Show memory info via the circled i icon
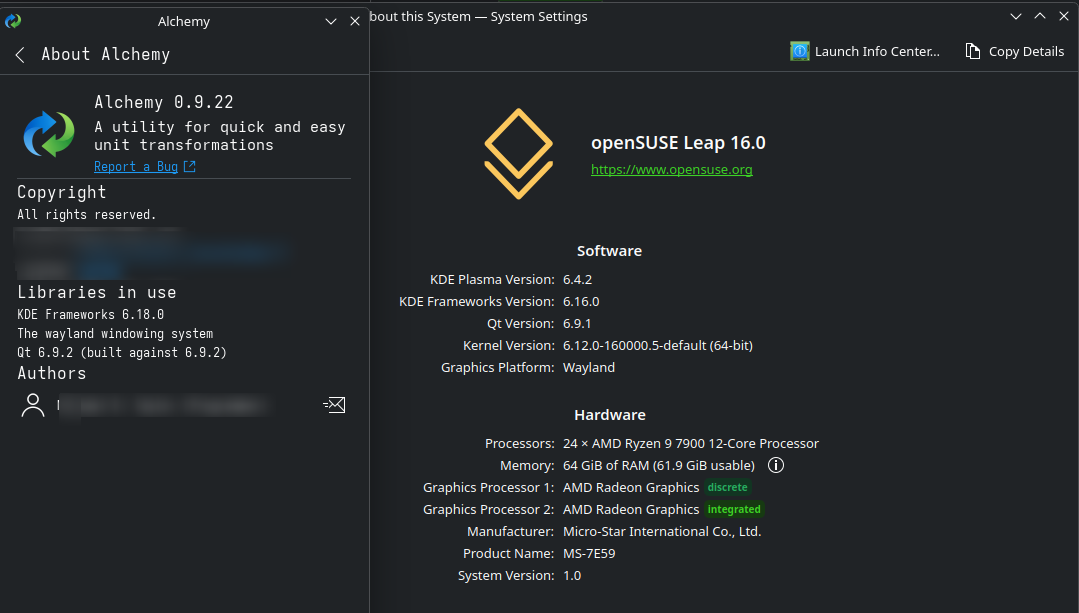The height and width of the screenshot is (613, 1079). click(x=776, y=466)
